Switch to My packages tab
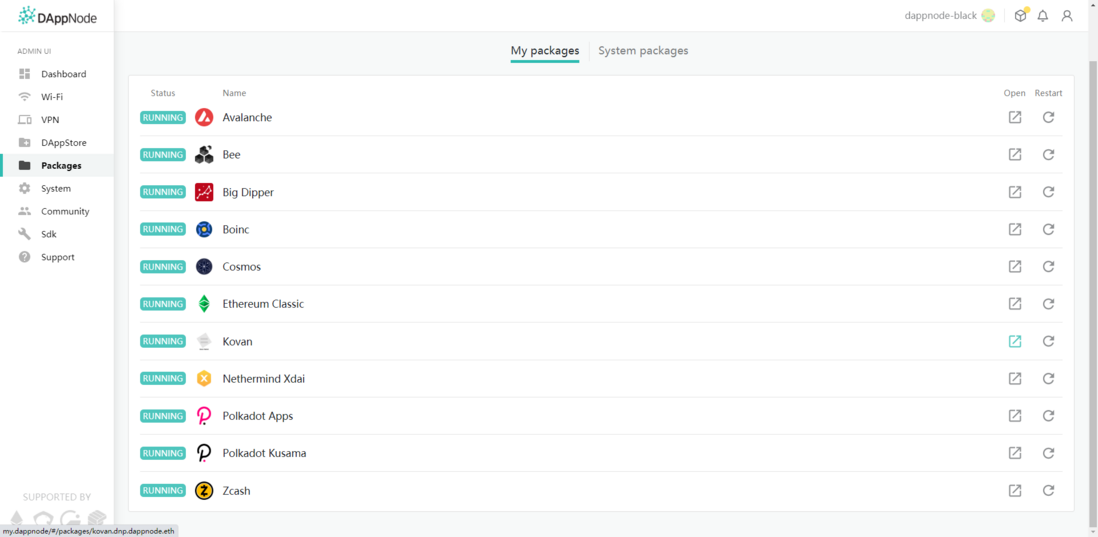1098x537 pixels. point(545,50)
